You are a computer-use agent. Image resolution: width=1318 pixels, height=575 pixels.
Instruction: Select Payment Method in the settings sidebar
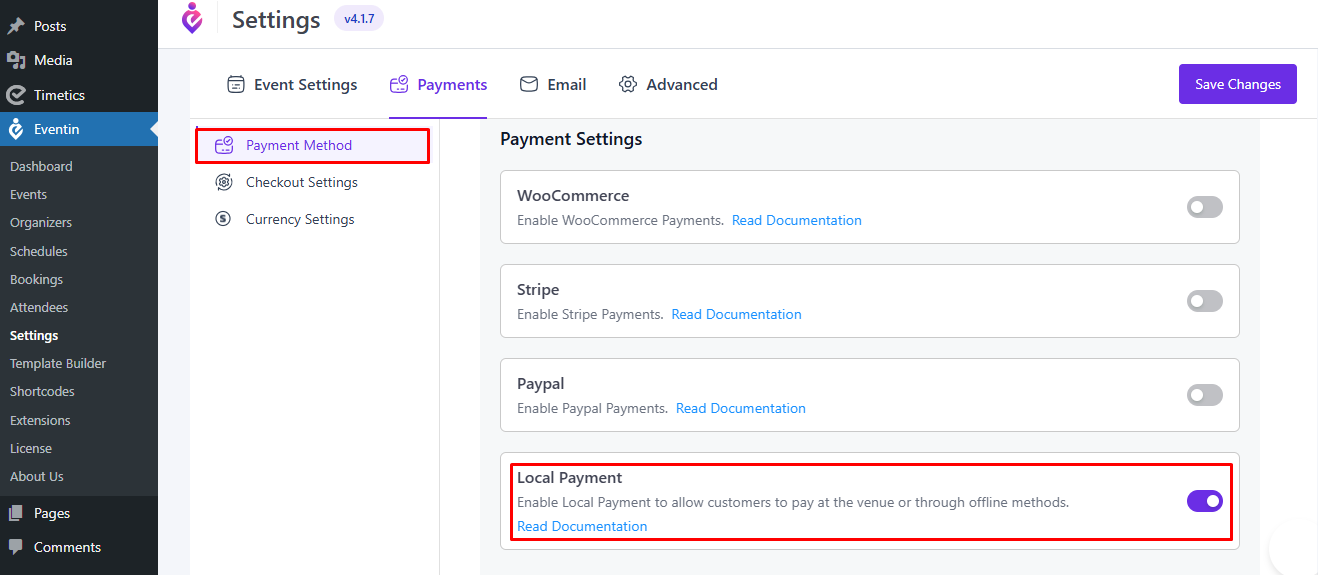[299, 145]
